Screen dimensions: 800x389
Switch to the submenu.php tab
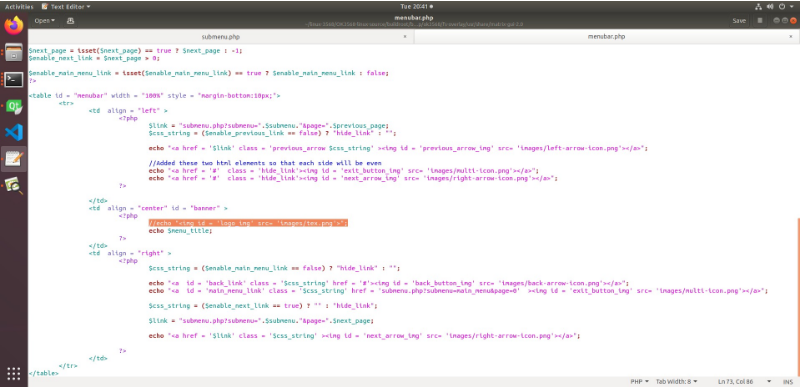click(x=220, y=37)
